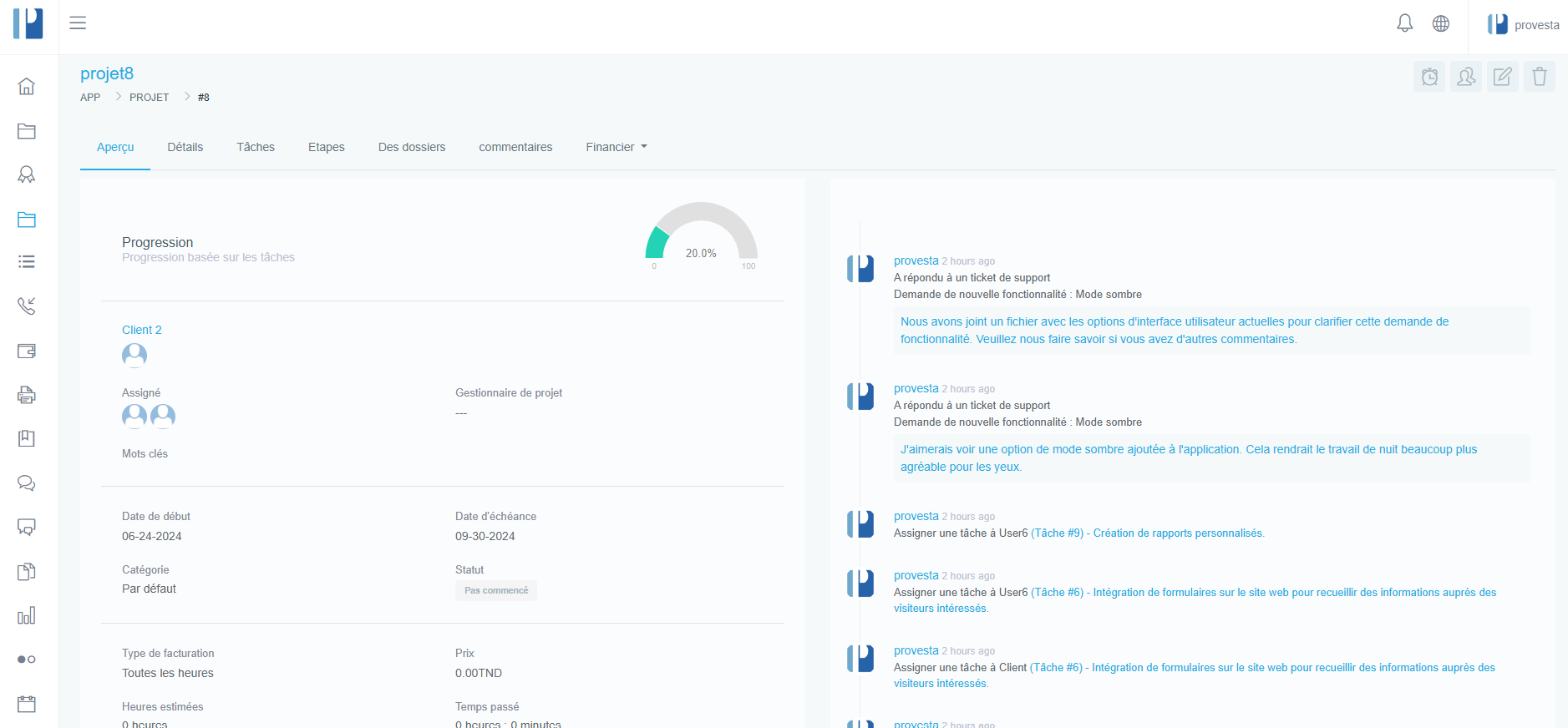
Task: Open the phone calls sidebar icon
Action: pyautogui.click(x=27, y=306)
